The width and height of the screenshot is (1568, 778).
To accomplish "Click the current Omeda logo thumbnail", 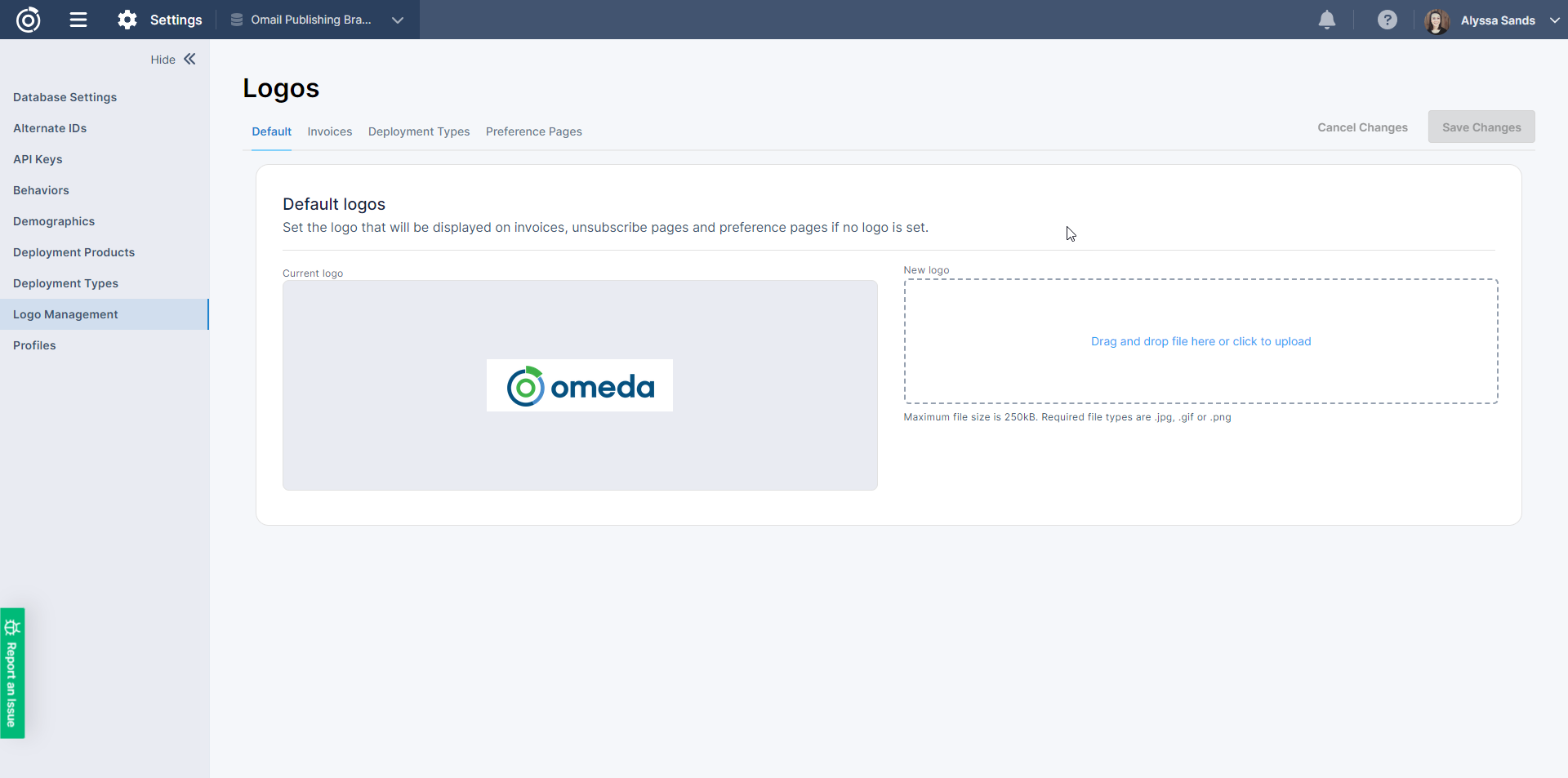I will click(x=580, y=385).
